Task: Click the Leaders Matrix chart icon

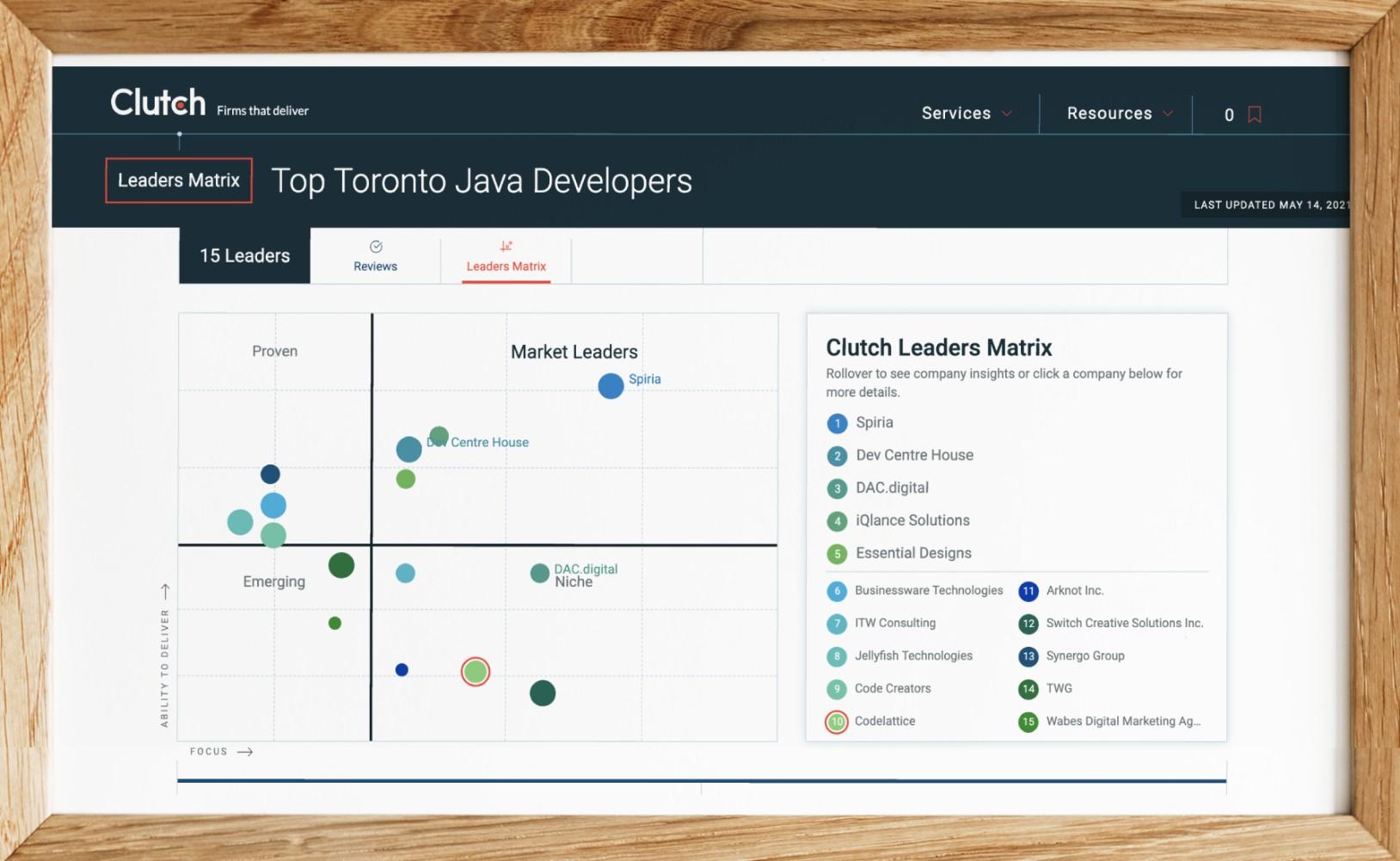Action: tap(507, 246)
